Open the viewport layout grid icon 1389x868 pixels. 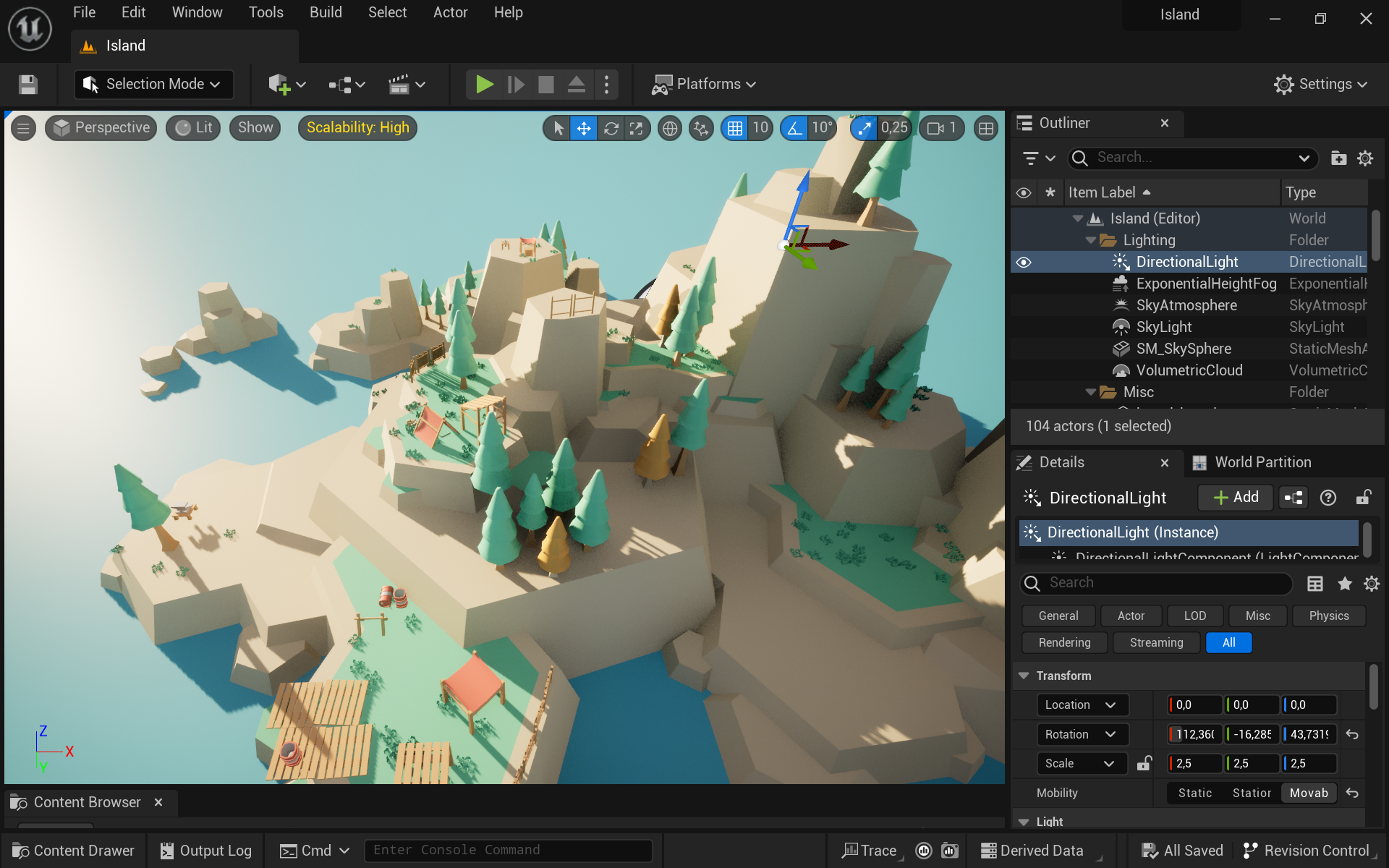(985, 129)
